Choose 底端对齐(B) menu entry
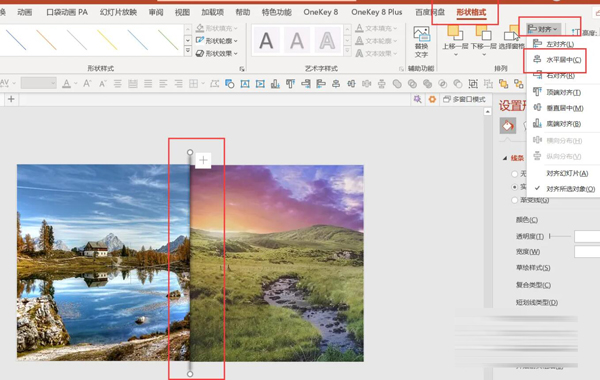The image size is (600, 380). coord(557,124)
